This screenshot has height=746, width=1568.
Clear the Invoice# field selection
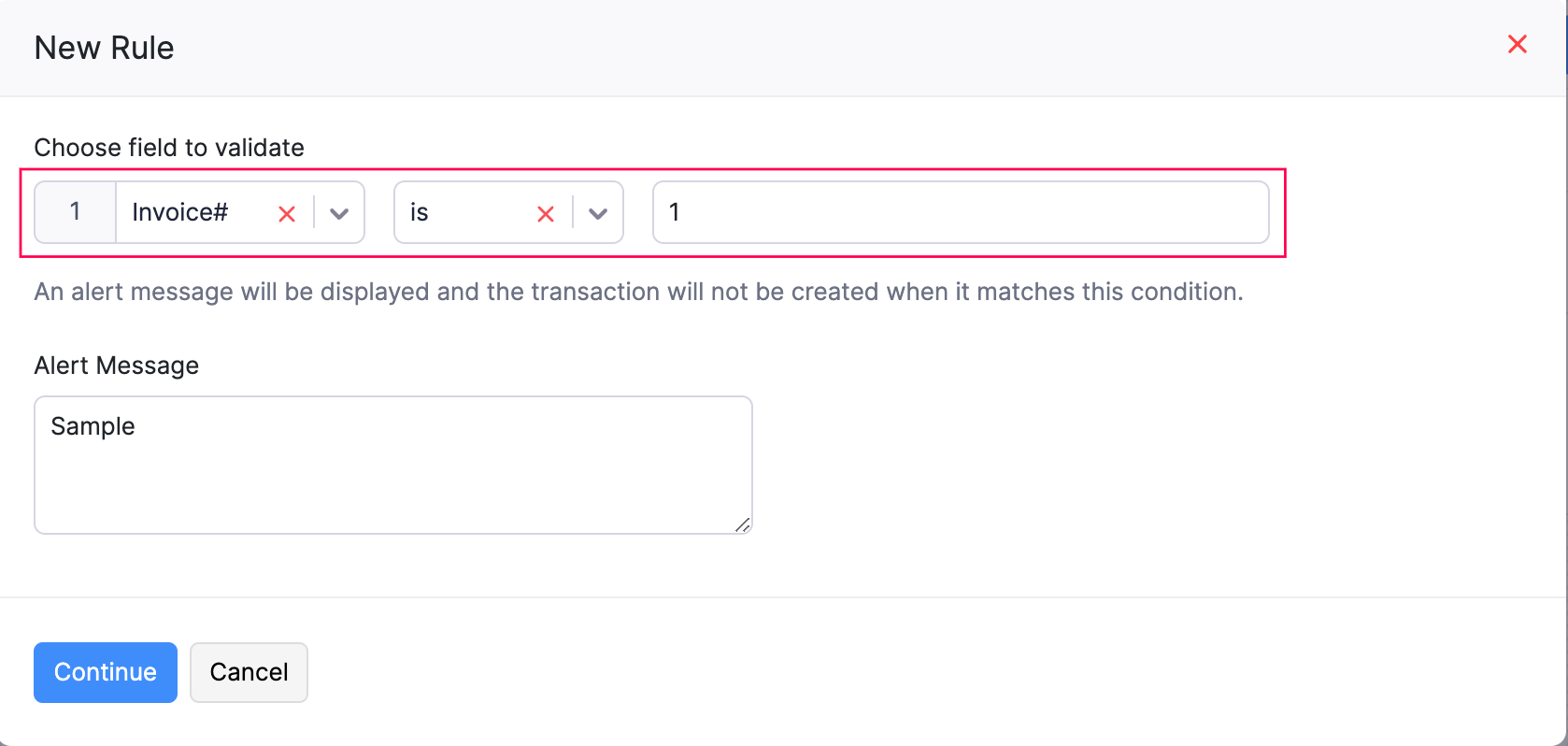pyautogui.click(x=287, y=214)
